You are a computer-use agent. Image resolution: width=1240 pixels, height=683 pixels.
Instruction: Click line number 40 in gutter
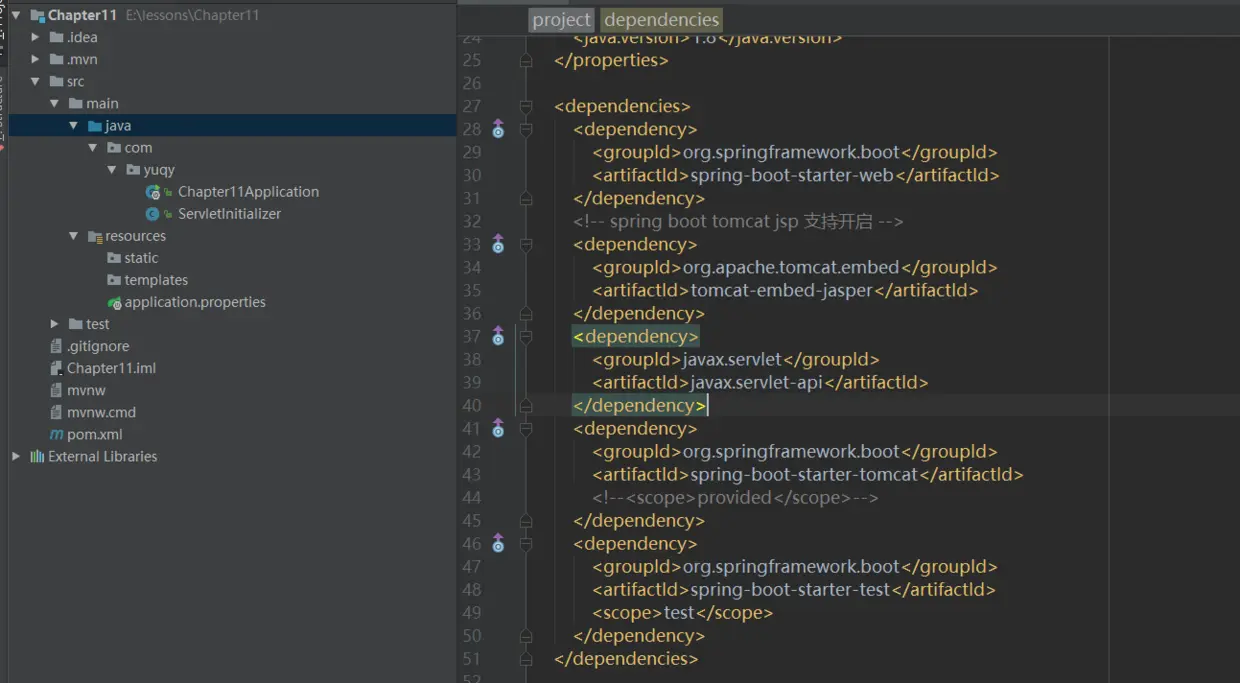(471, 405)
